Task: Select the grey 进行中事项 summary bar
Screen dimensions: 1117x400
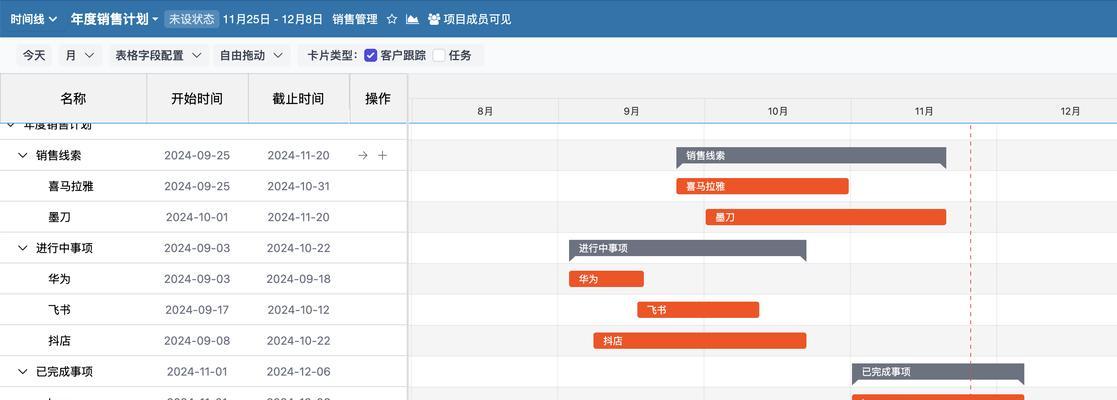Action: [687, 249]
